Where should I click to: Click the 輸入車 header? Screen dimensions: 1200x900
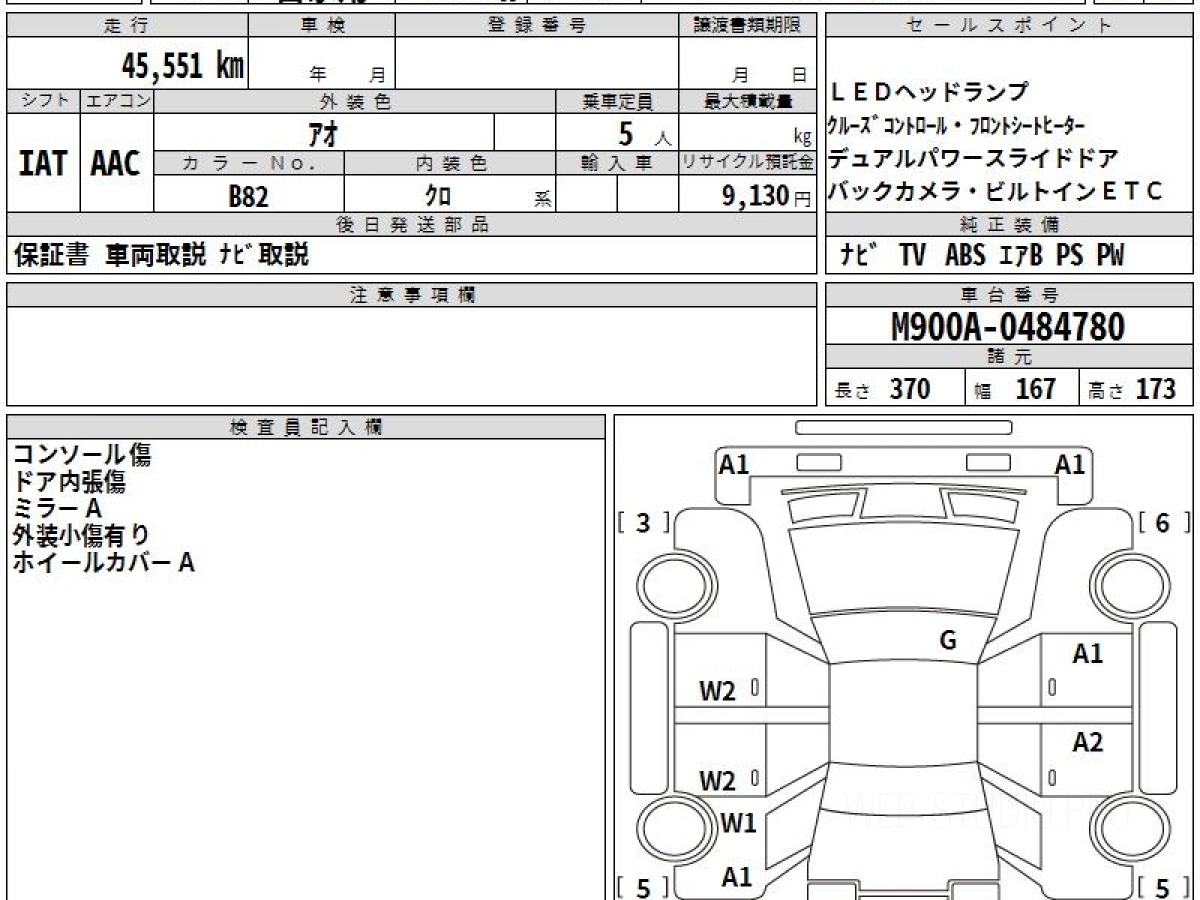(x=617, y=163)
